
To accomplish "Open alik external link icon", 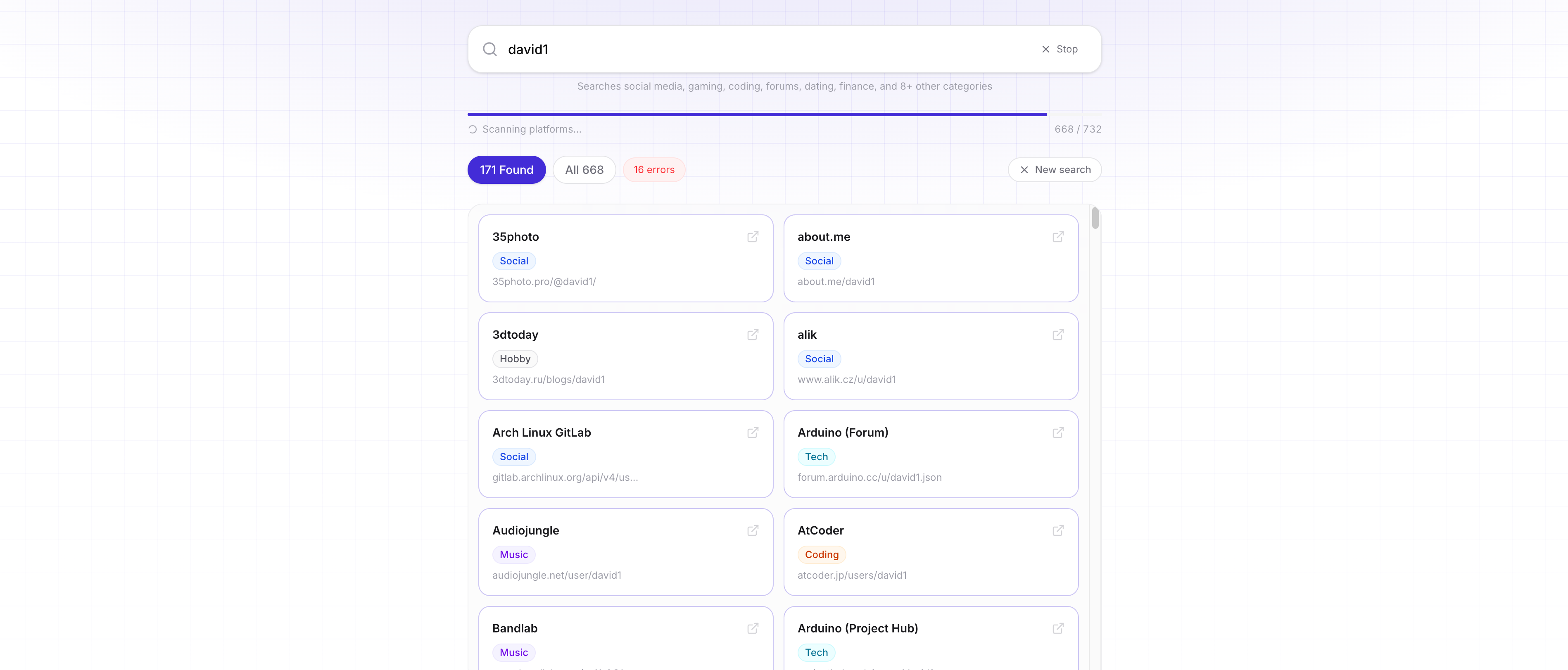I will click(1058, 335).
